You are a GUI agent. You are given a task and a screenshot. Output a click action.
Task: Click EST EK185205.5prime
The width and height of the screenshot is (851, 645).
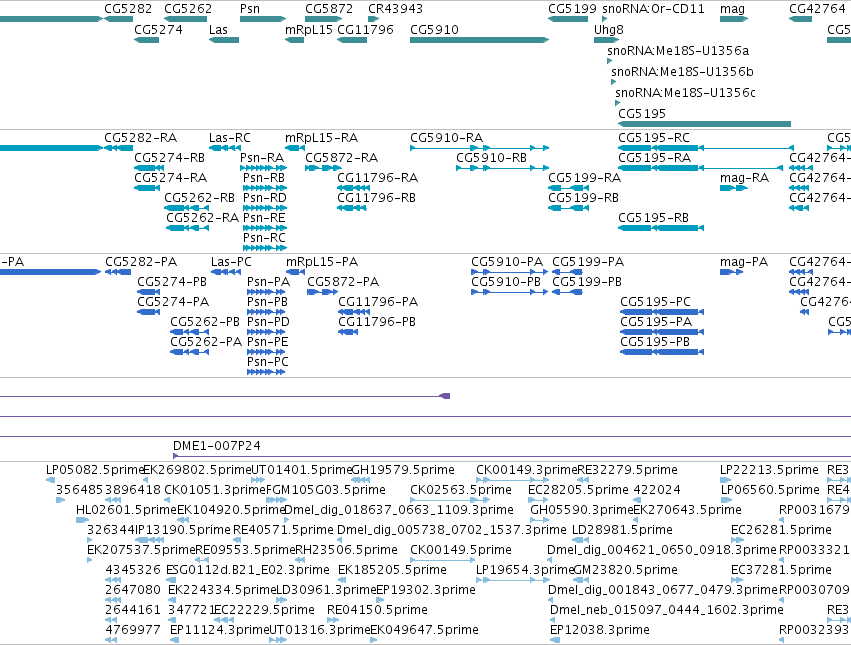click(392, 570)
